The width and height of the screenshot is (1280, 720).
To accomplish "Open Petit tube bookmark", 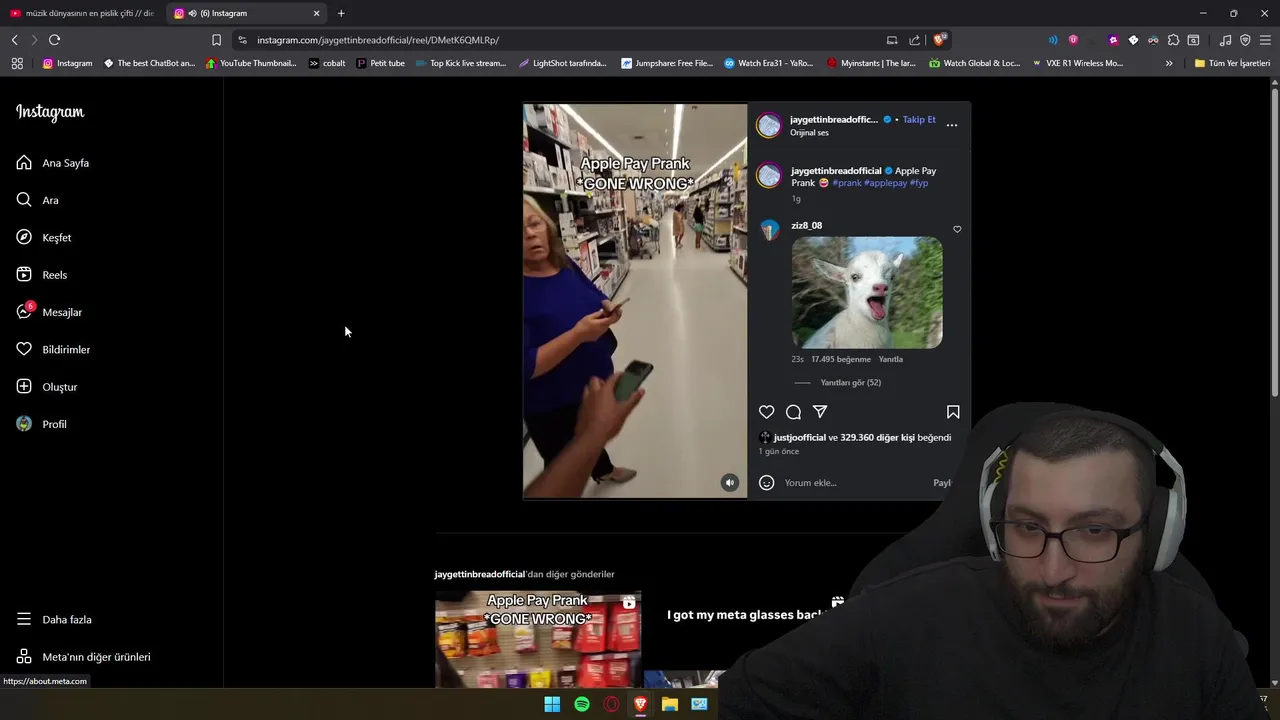I will 381,63.
